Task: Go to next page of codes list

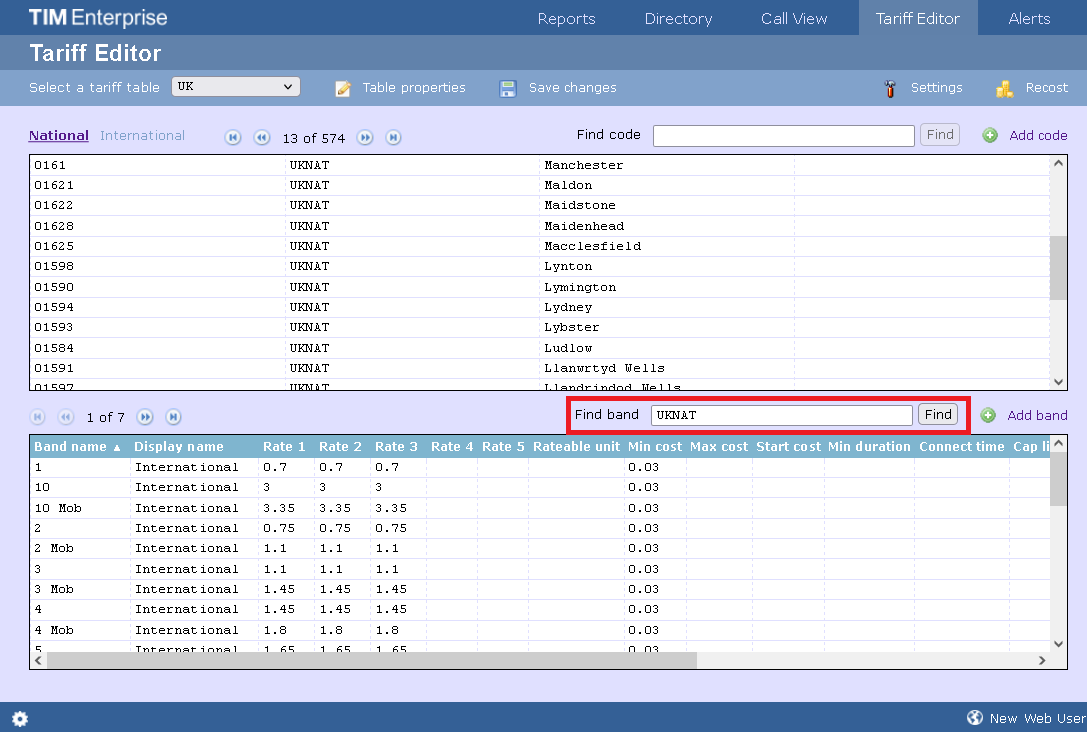Action: click(365, 137)
